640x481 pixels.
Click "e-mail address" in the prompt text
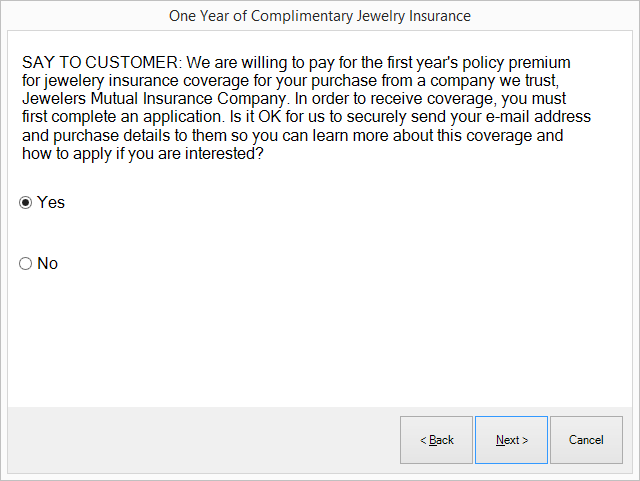536,117
